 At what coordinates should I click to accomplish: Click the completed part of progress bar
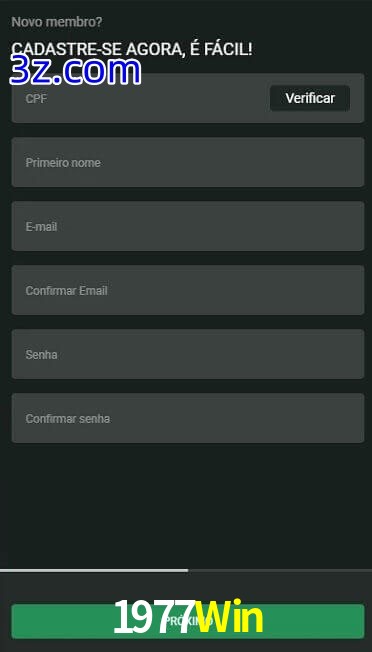[x=94, y=570]
